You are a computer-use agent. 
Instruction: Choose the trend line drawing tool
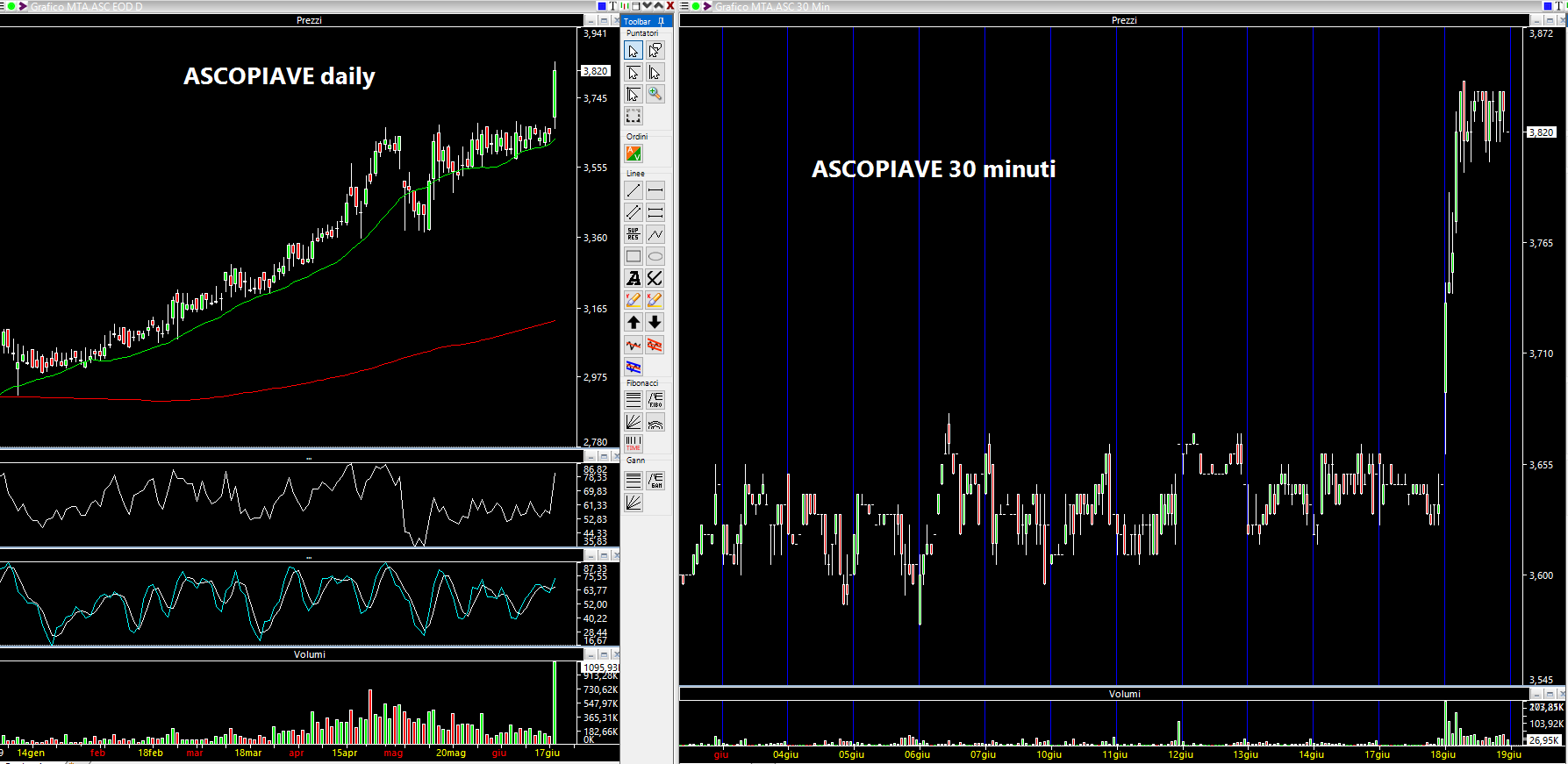coord(634,190)
